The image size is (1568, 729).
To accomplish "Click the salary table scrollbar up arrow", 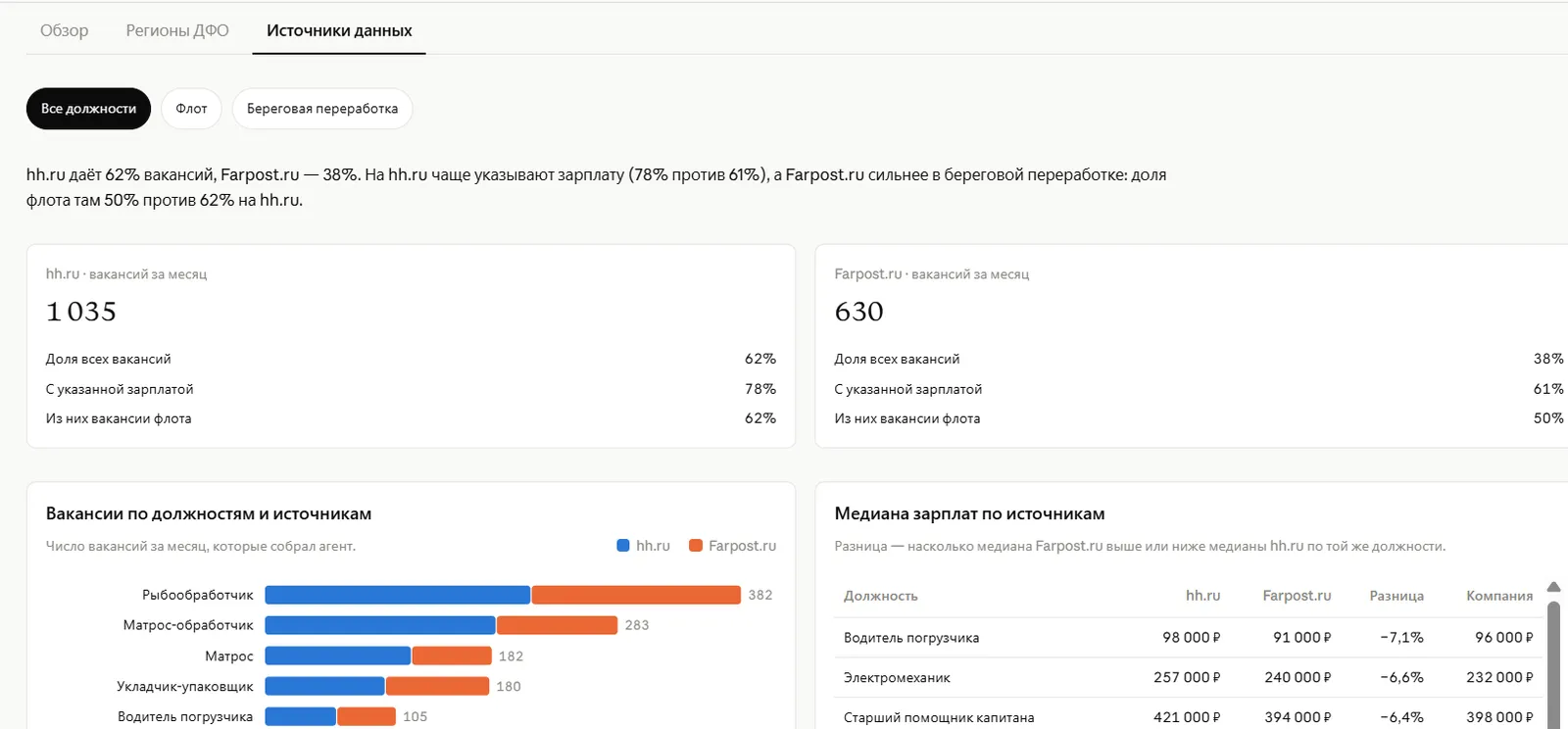I will 1553,587.
